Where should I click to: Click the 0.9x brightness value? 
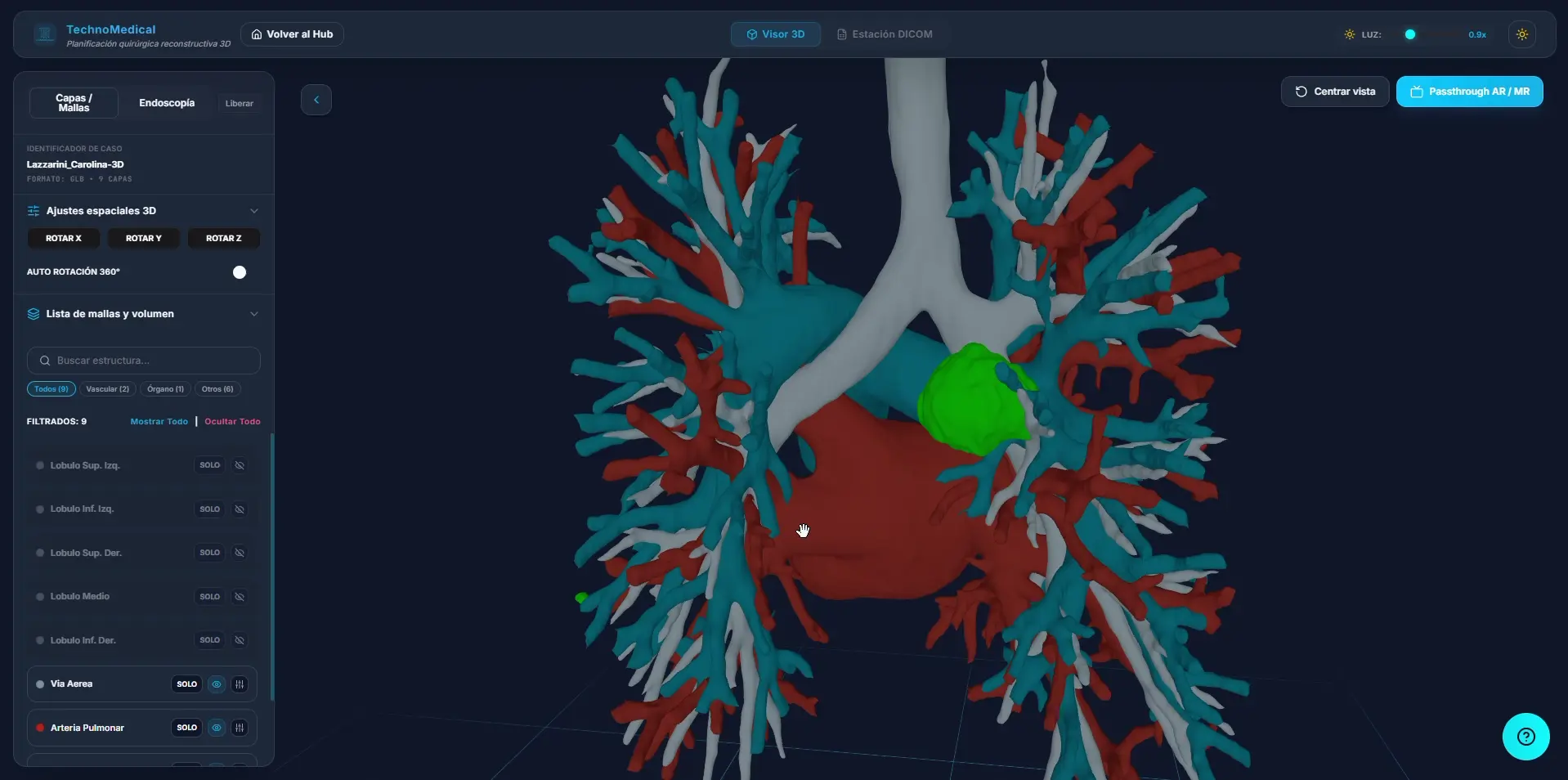click(1476, 35)
